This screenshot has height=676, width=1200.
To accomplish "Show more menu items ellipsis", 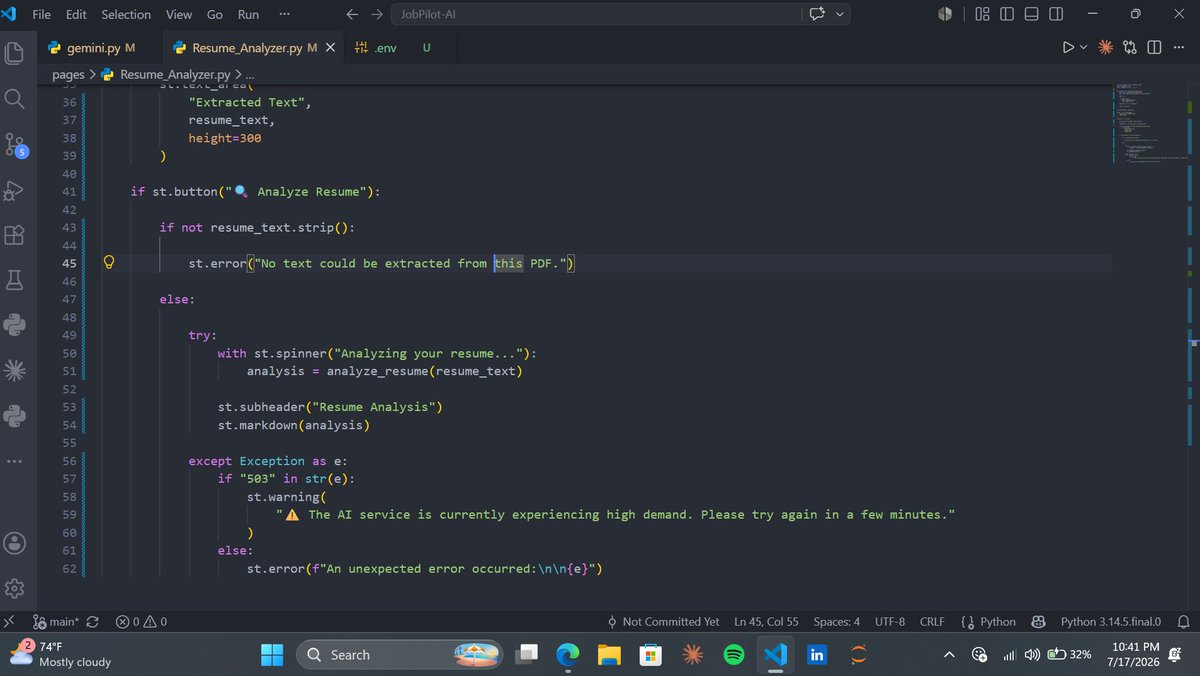I will [x=284, y=14].
